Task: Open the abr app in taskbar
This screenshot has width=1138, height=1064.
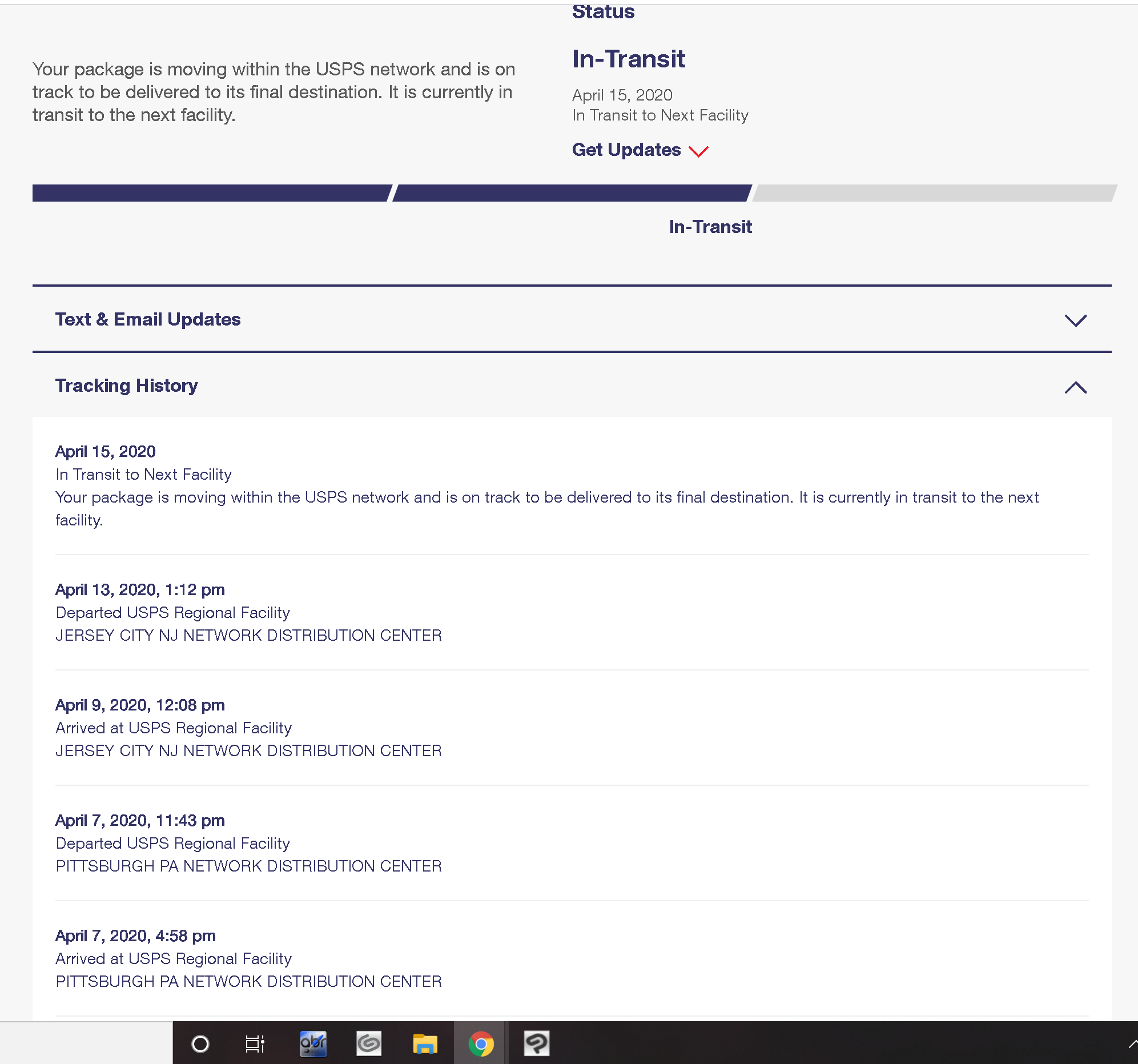Action: point(313,1044)
